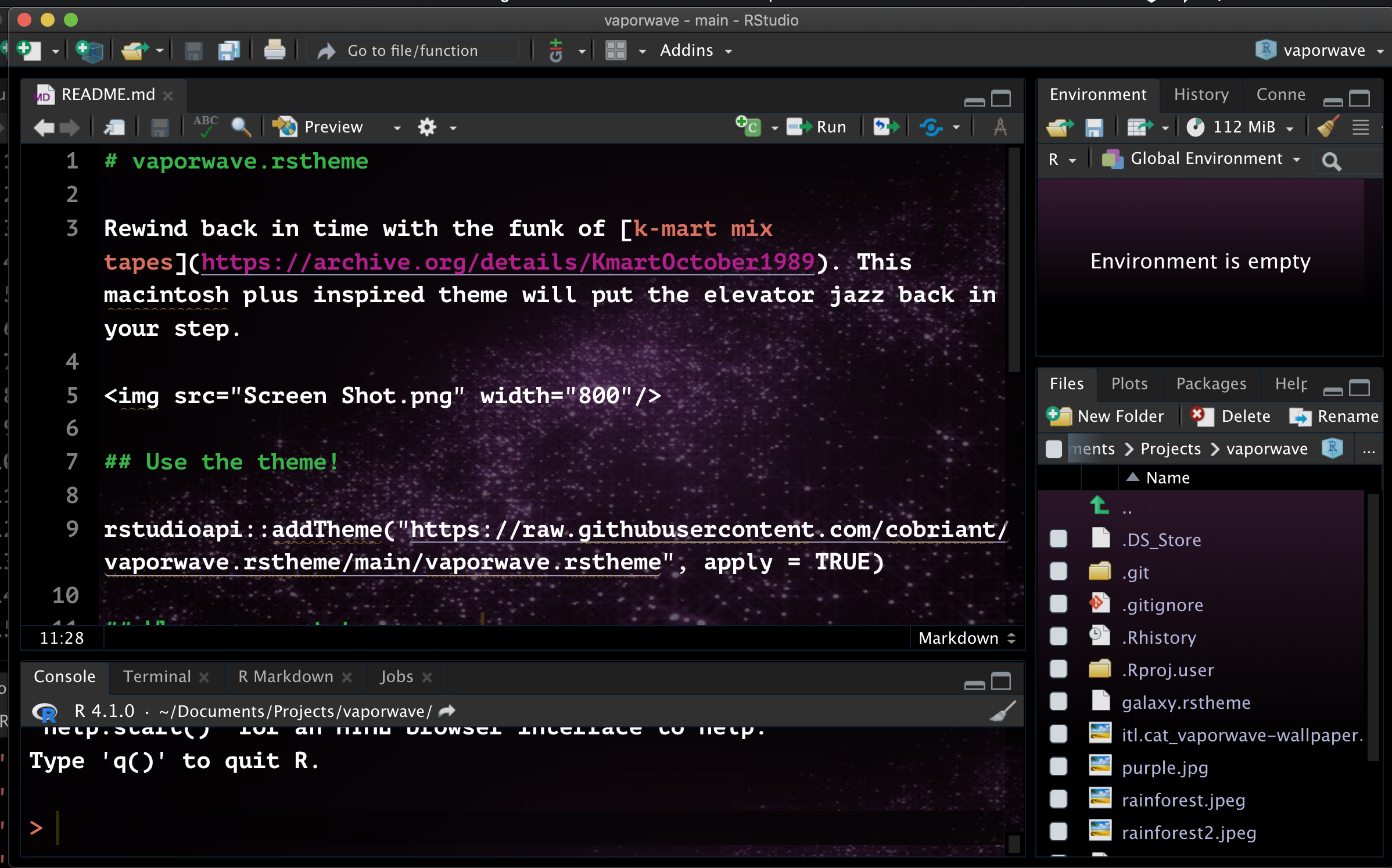Screen dimensions: 1392x868
Task: Click the Go to file/function field
Action: coord(412,51)
